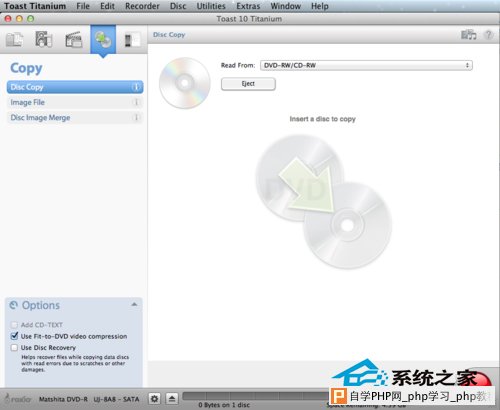
Task: Select the Audio category icon
Action: (44, 39)
